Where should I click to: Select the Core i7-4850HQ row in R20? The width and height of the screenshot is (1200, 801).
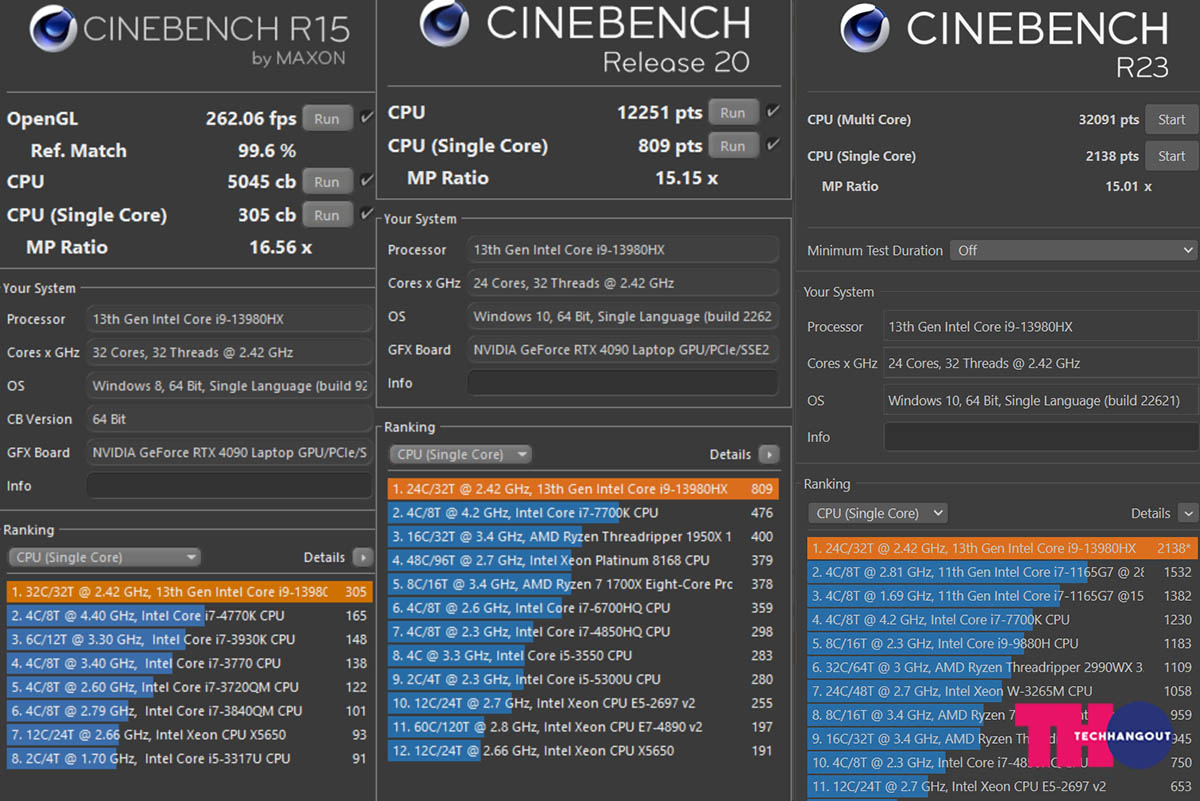click(x=584, y=632)
